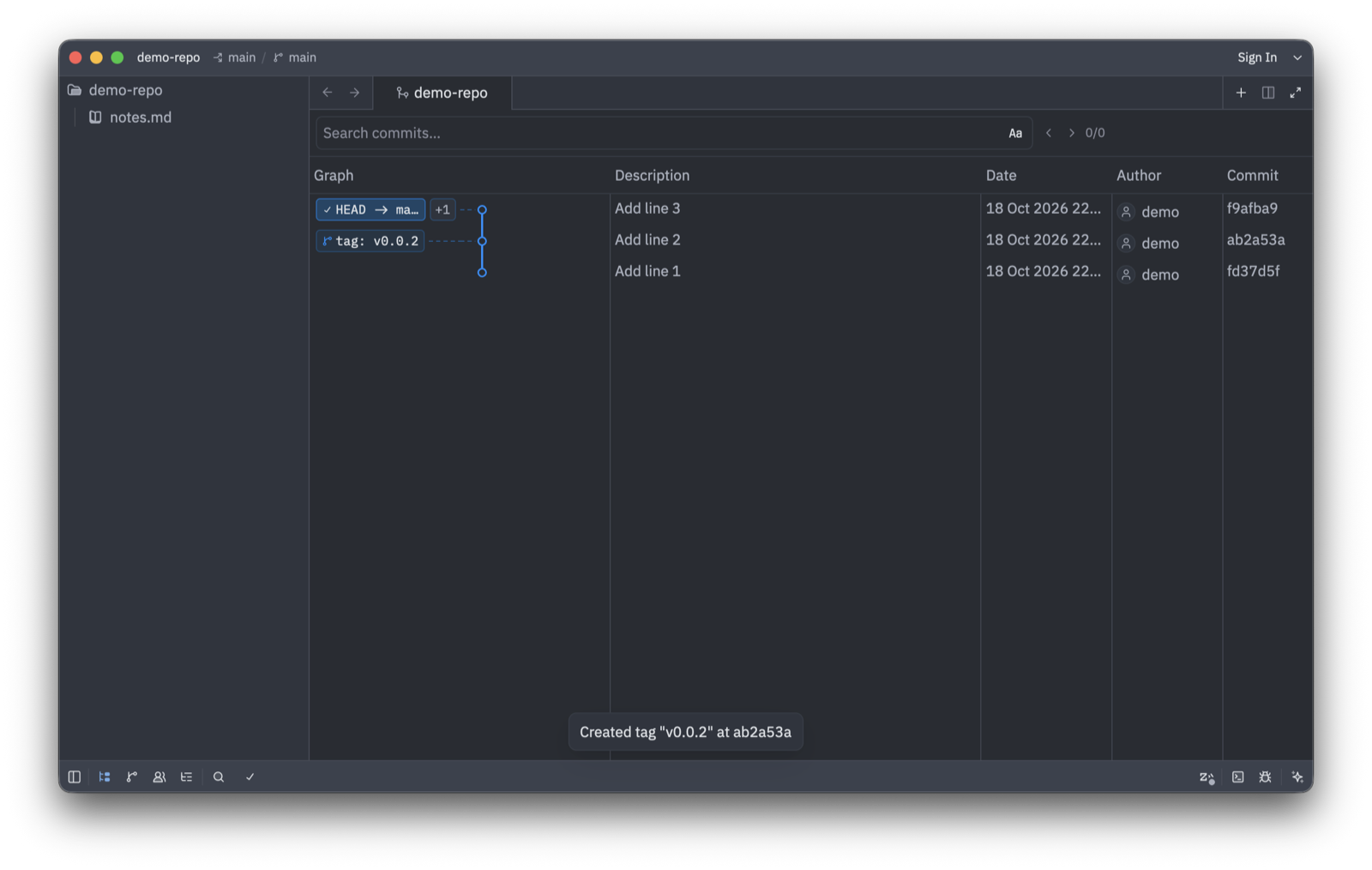The width and height of the screenshot is (1372, 870).
Task: Click commit hash ab2a53a in the table
Action: coord(1255,239)
